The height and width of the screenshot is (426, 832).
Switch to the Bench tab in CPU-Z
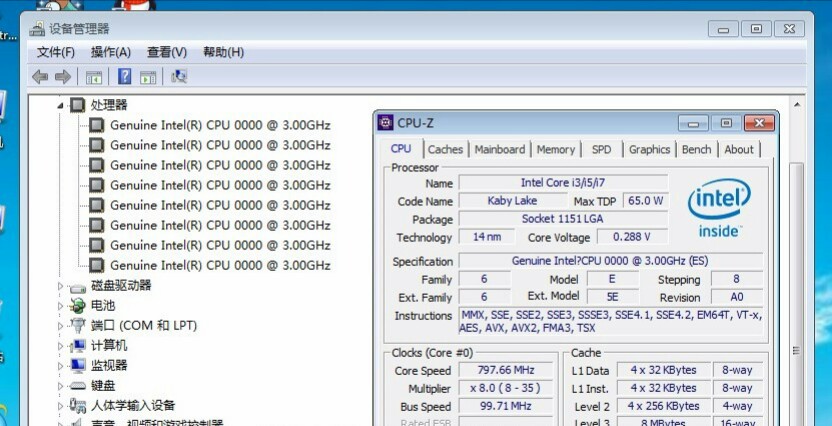696,150
